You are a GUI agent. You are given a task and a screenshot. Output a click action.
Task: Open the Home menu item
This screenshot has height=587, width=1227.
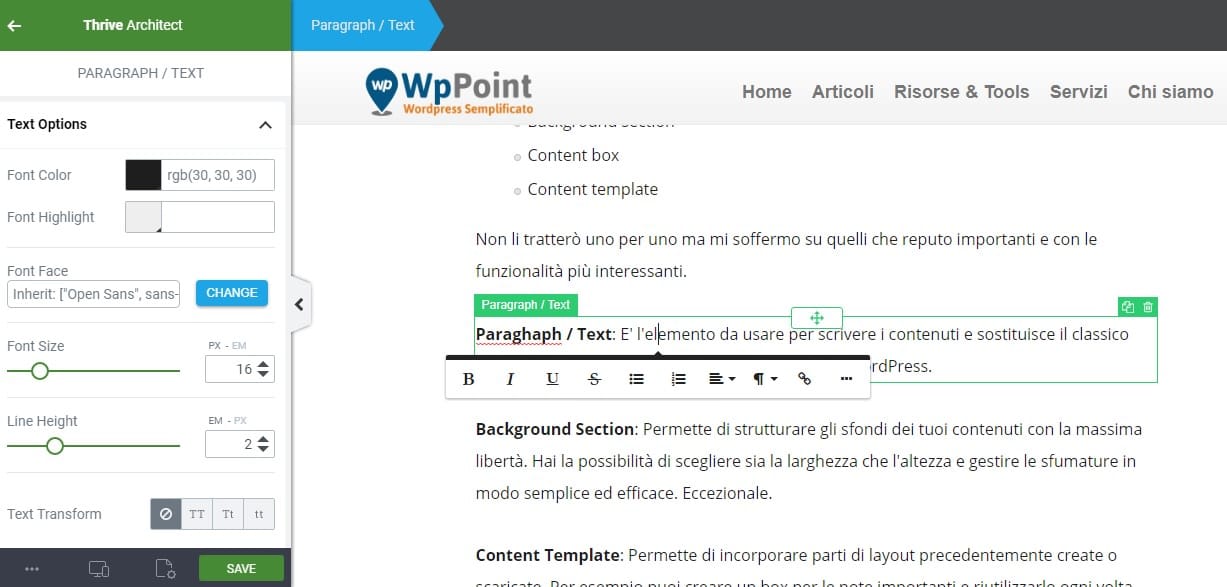point(767,92)
